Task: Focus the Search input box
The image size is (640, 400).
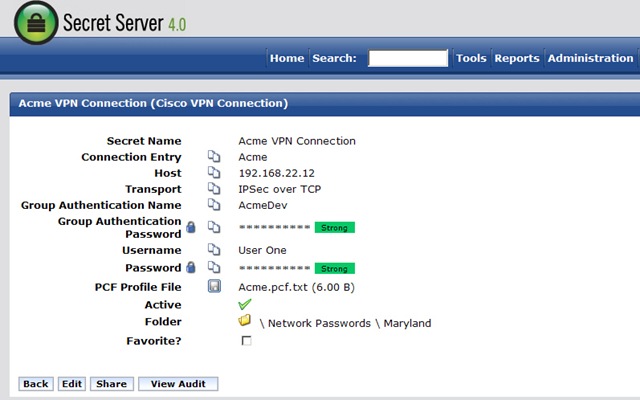Action: tap(408, 58)
